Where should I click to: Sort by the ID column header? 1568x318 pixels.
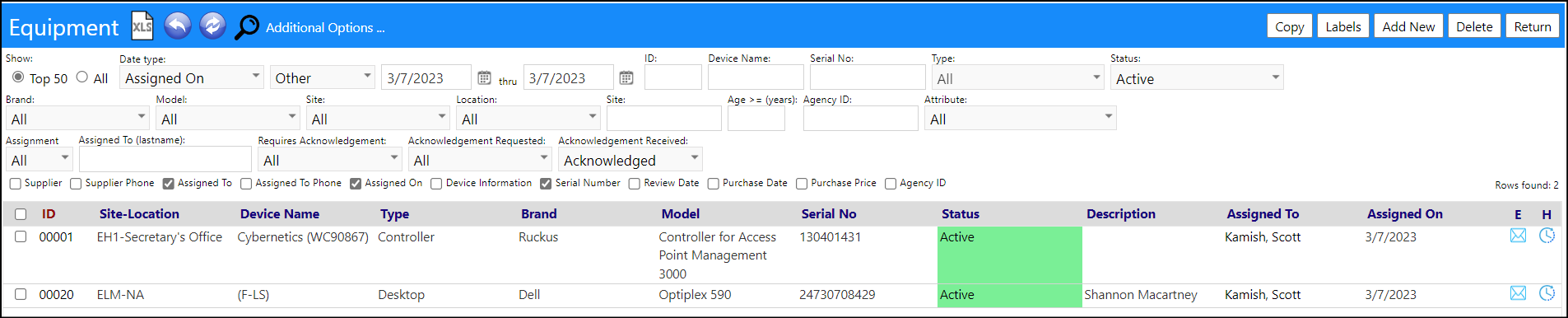(x=49, y=214)
